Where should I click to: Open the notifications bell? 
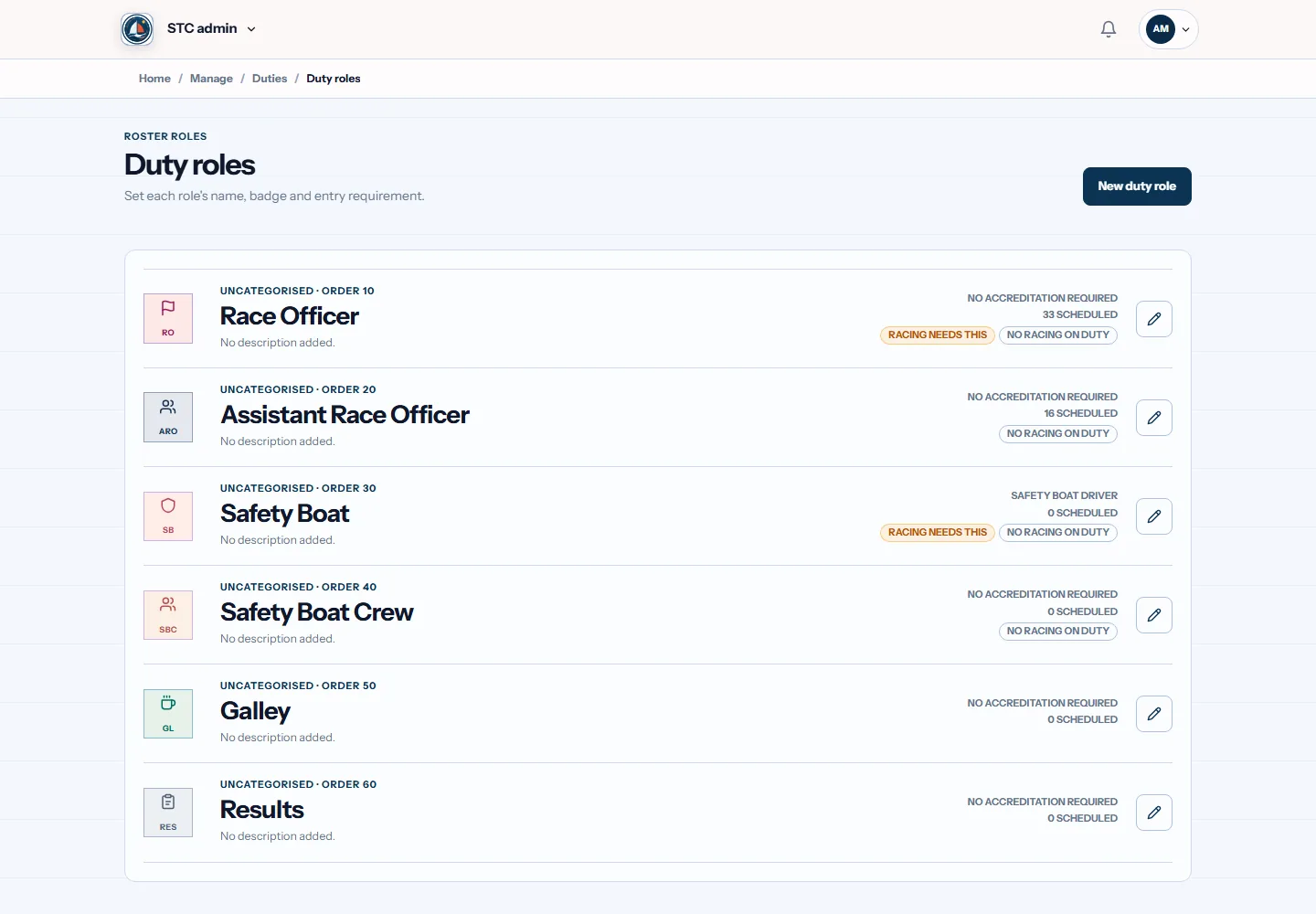coord(1109,29)
